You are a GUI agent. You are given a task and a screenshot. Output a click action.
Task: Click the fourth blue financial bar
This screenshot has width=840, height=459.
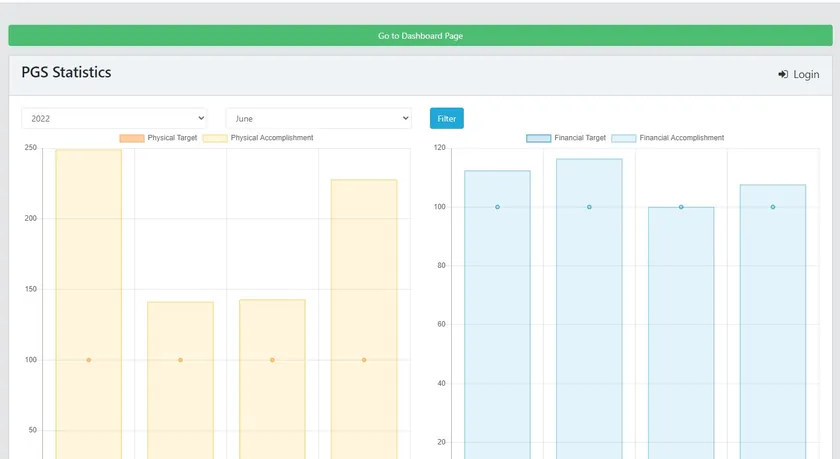[773, 322]
